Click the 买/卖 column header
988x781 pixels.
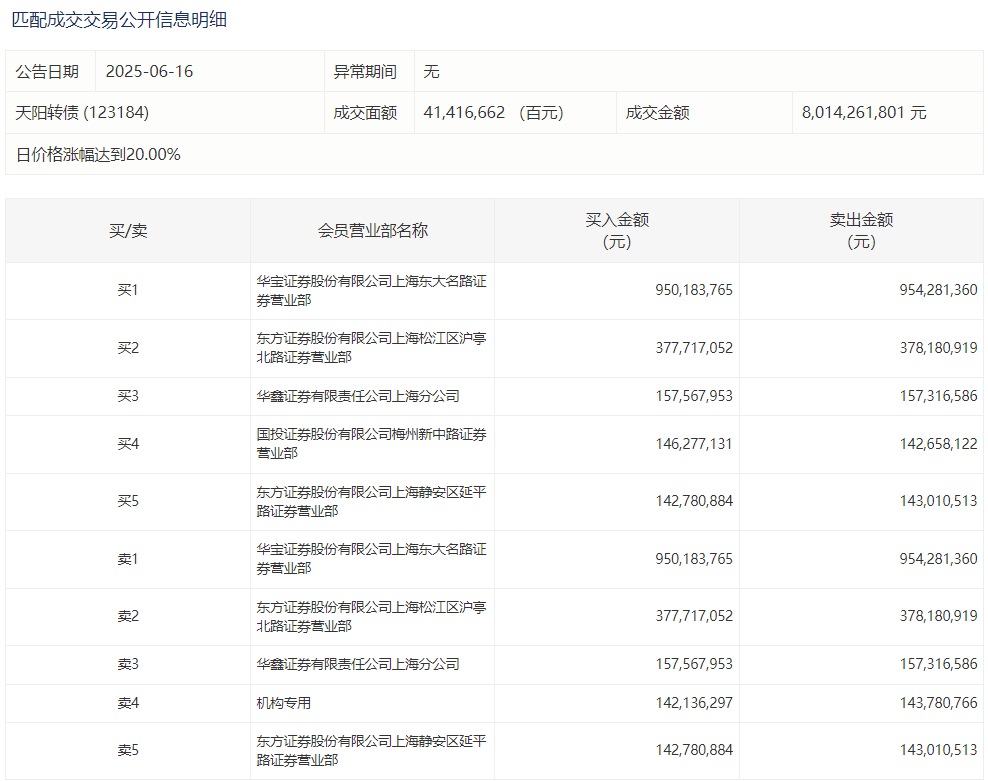[x=128, y=231]
